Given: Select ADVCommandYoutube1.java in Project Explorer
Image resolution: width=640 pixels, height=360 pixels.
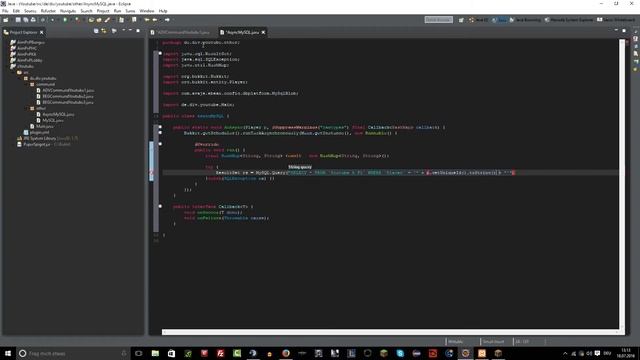Looking at the screenshot, I should pos(65,90).
